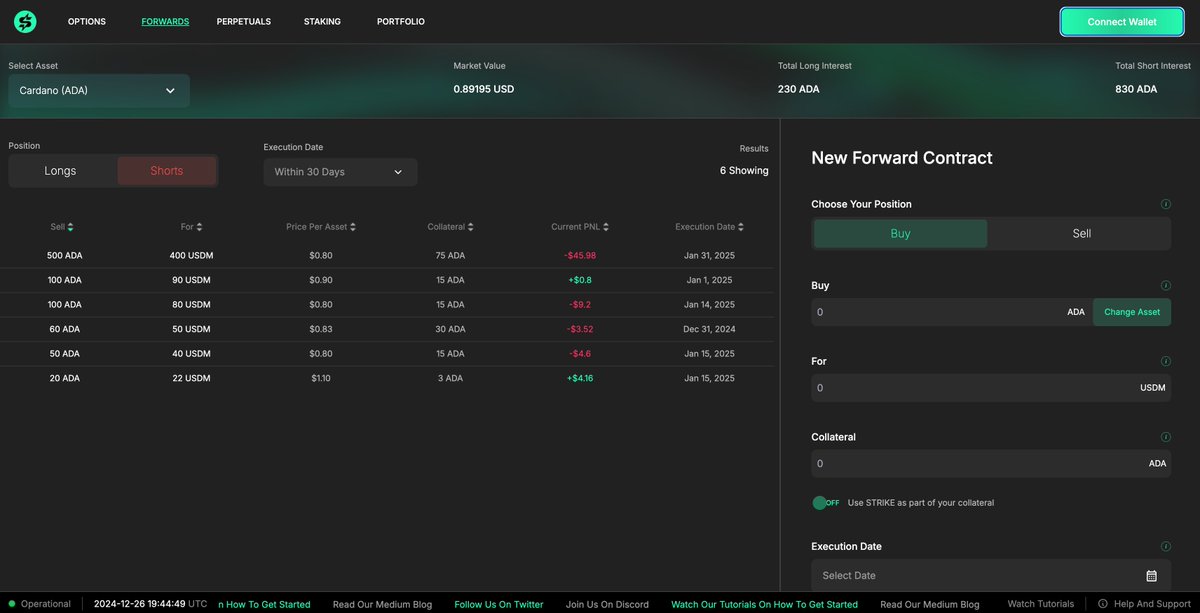
Task: Click 230 ADA total long interest
Action: [x=799, y=89]
